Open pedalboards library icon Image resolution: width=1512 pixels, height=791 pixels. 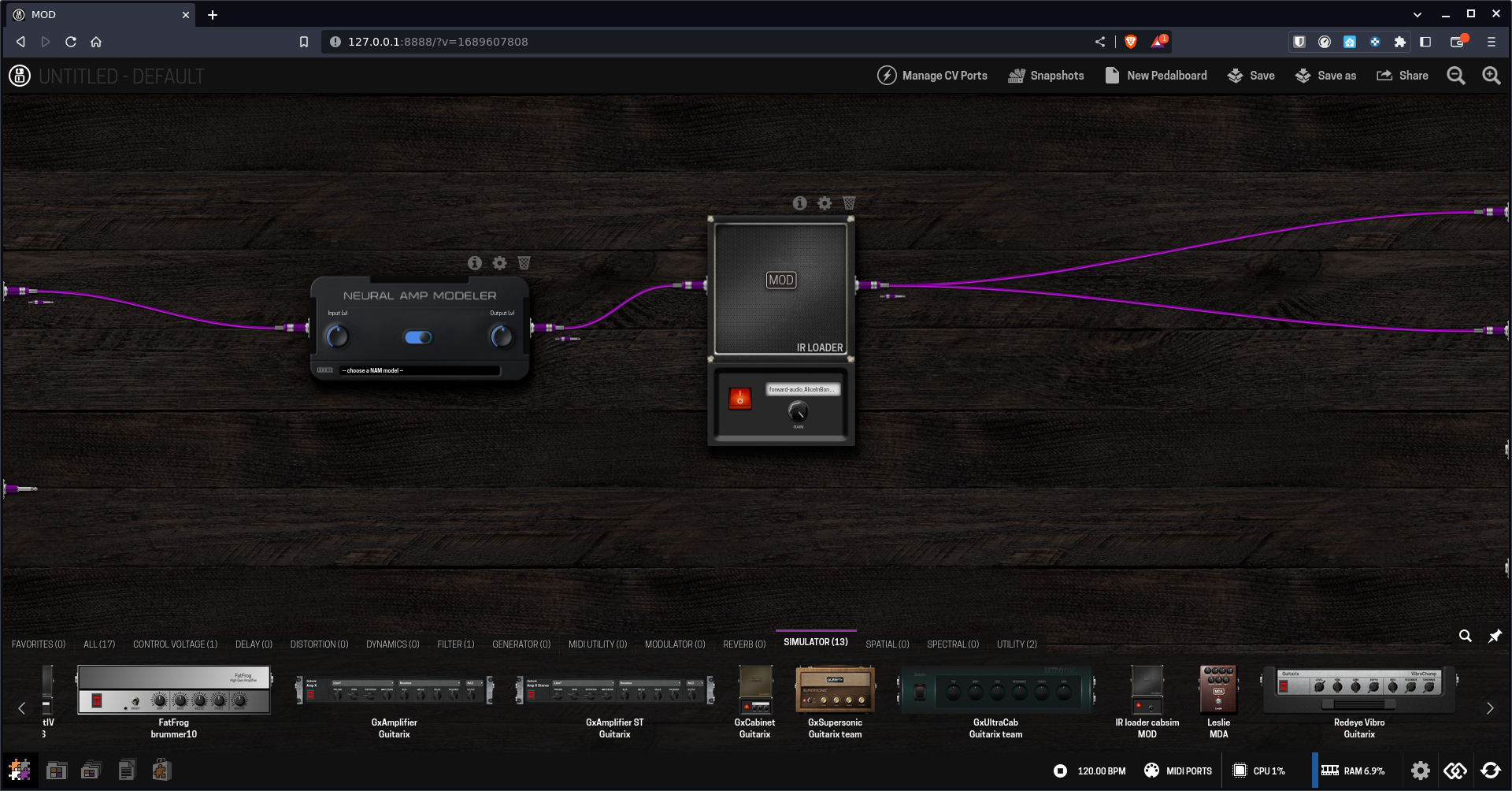[57, 770]
